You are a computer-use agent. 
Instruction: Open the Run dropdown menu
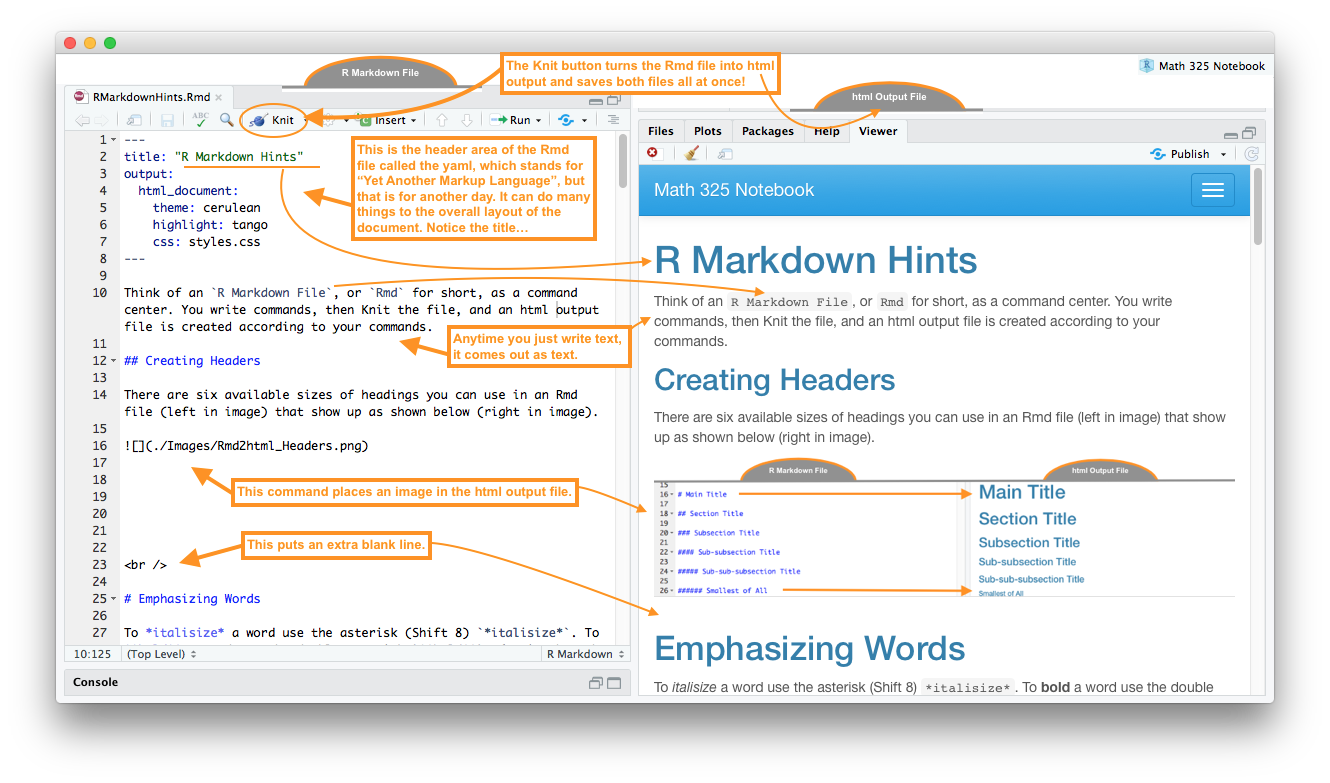click(538, 120)
